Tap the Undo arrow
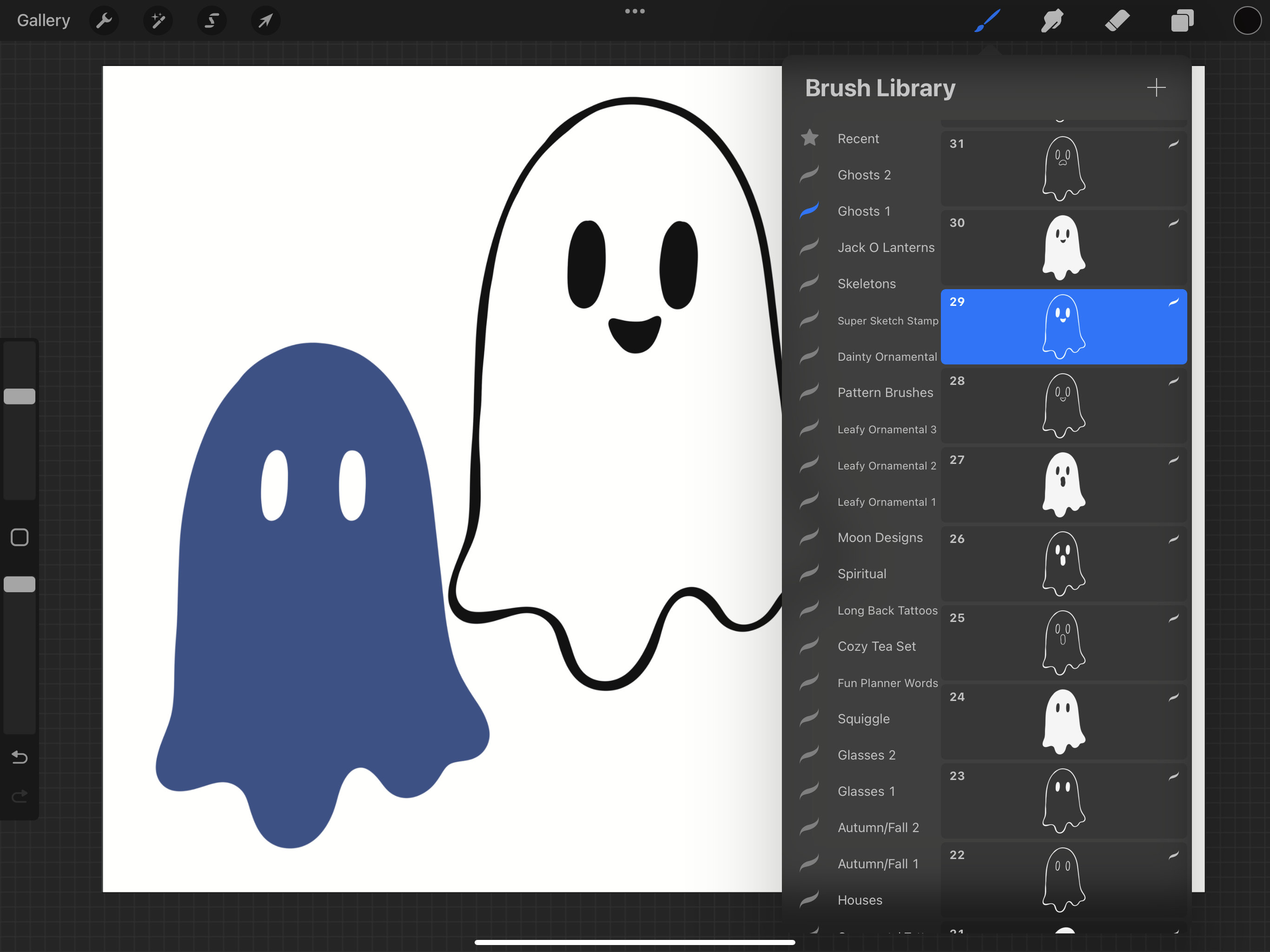1270x952 pixels. (20, 757)
